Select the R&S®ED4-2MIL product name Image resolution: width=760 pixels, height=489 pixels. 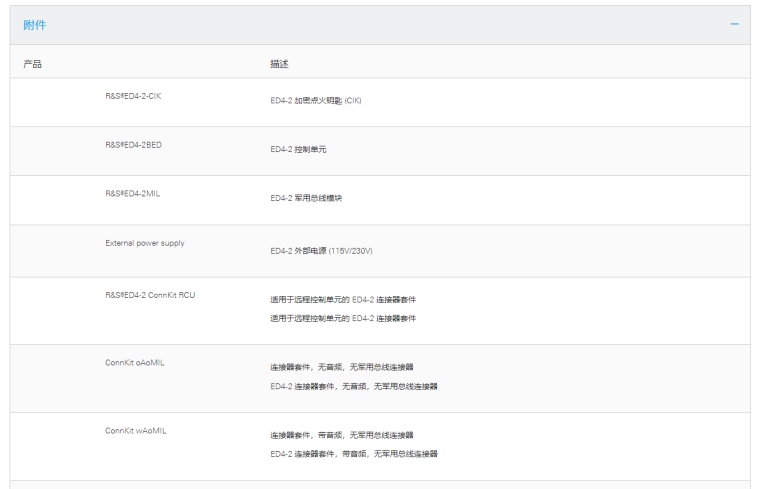133,193
